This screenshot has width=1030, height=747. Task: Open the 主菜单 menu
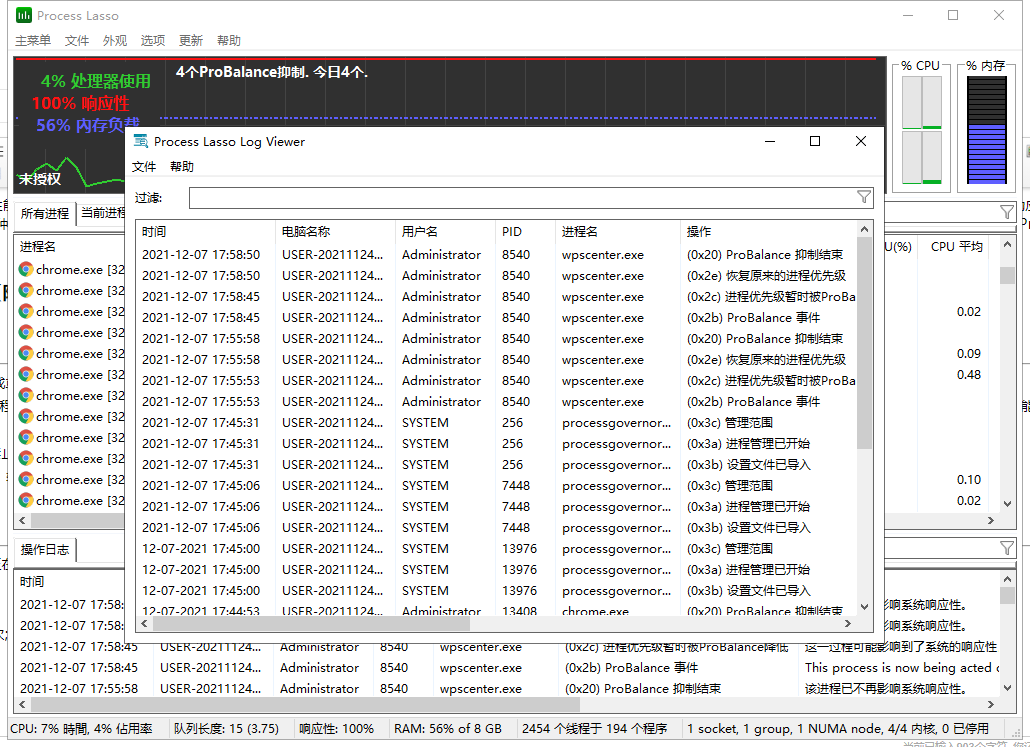(x=31, y=40)
